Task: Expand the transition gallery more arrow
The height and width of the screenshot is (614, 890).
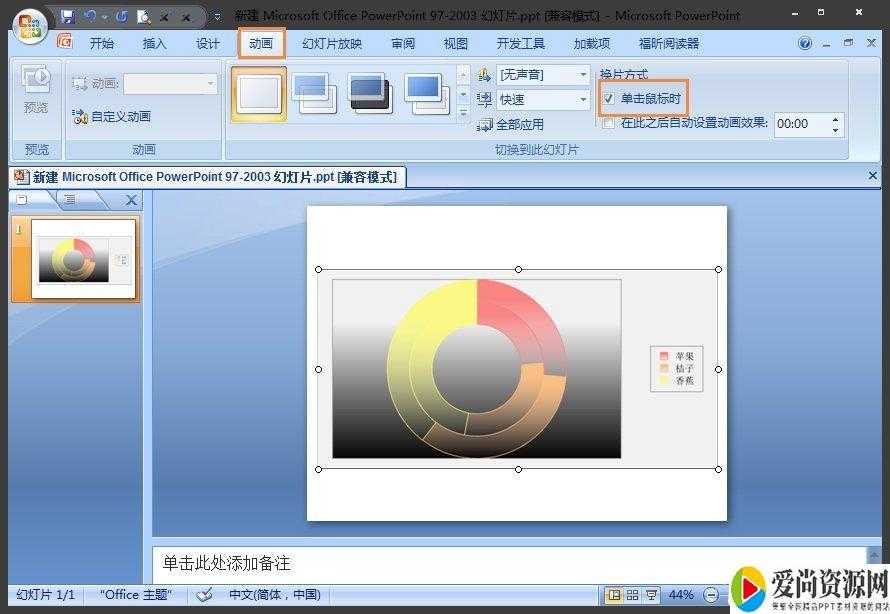Action: (463, 114)
